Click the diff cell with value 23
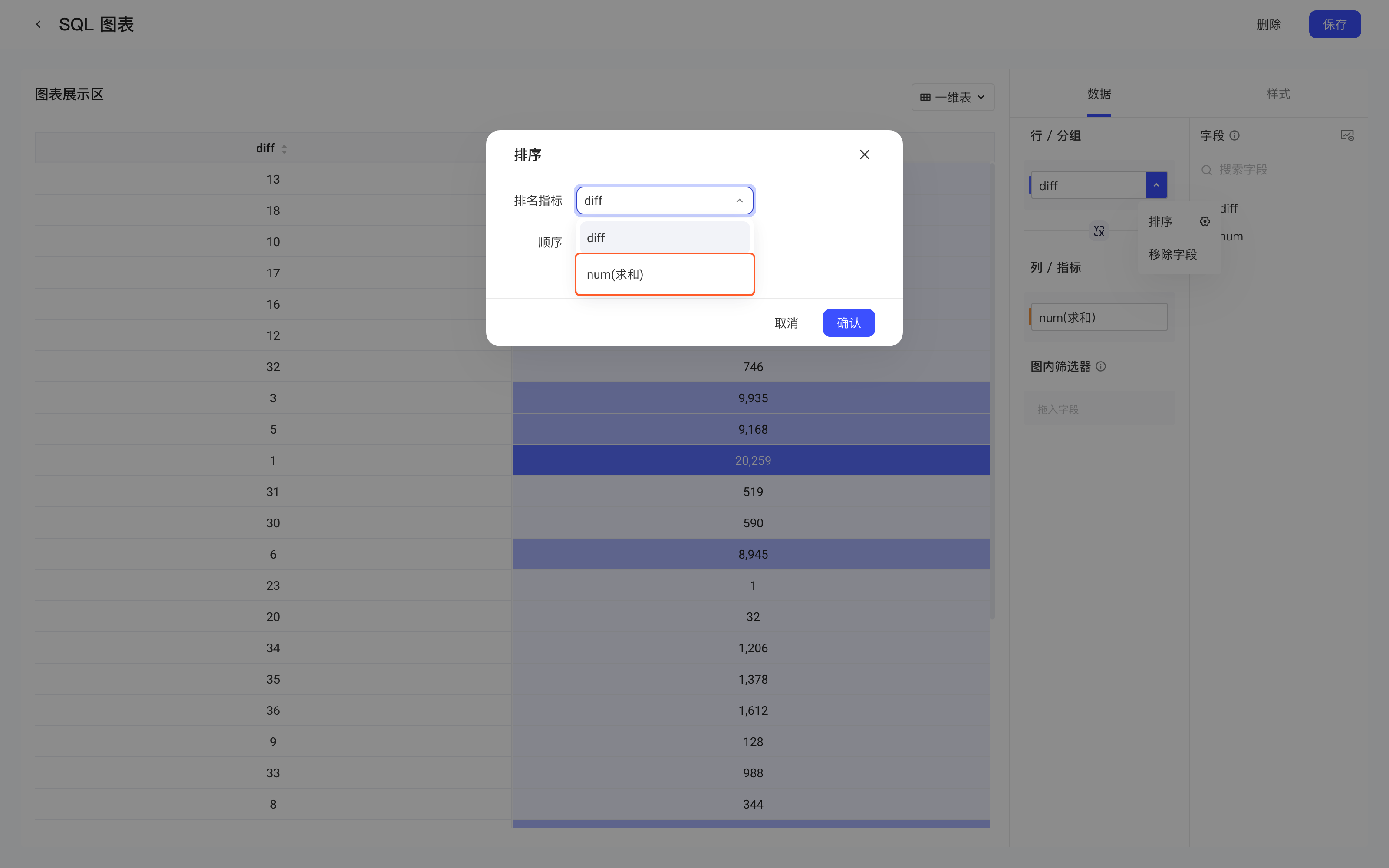Image resolution: width=1389 pixels, height=868 pixels. (x=273, y=585)
